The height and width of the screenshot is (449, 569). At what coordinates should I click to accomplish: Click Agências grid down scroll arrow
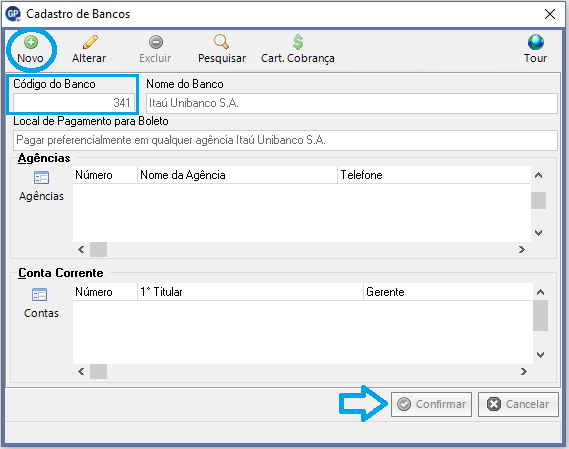539,233
